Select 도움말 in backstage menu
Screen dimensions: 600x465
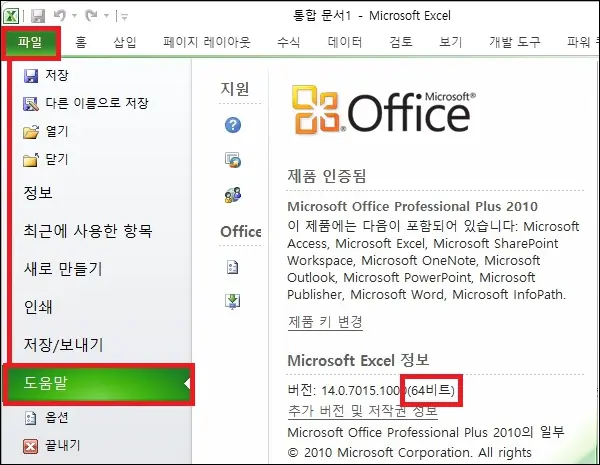tap(99, 384)
